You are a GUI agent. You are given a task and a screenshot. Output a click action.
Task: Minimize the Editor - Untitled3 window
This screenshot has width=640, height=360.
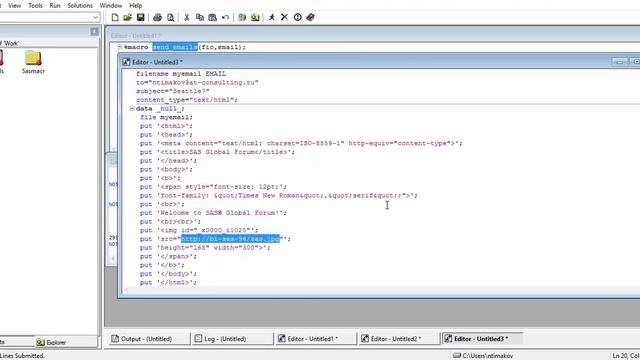click(620, 62)
